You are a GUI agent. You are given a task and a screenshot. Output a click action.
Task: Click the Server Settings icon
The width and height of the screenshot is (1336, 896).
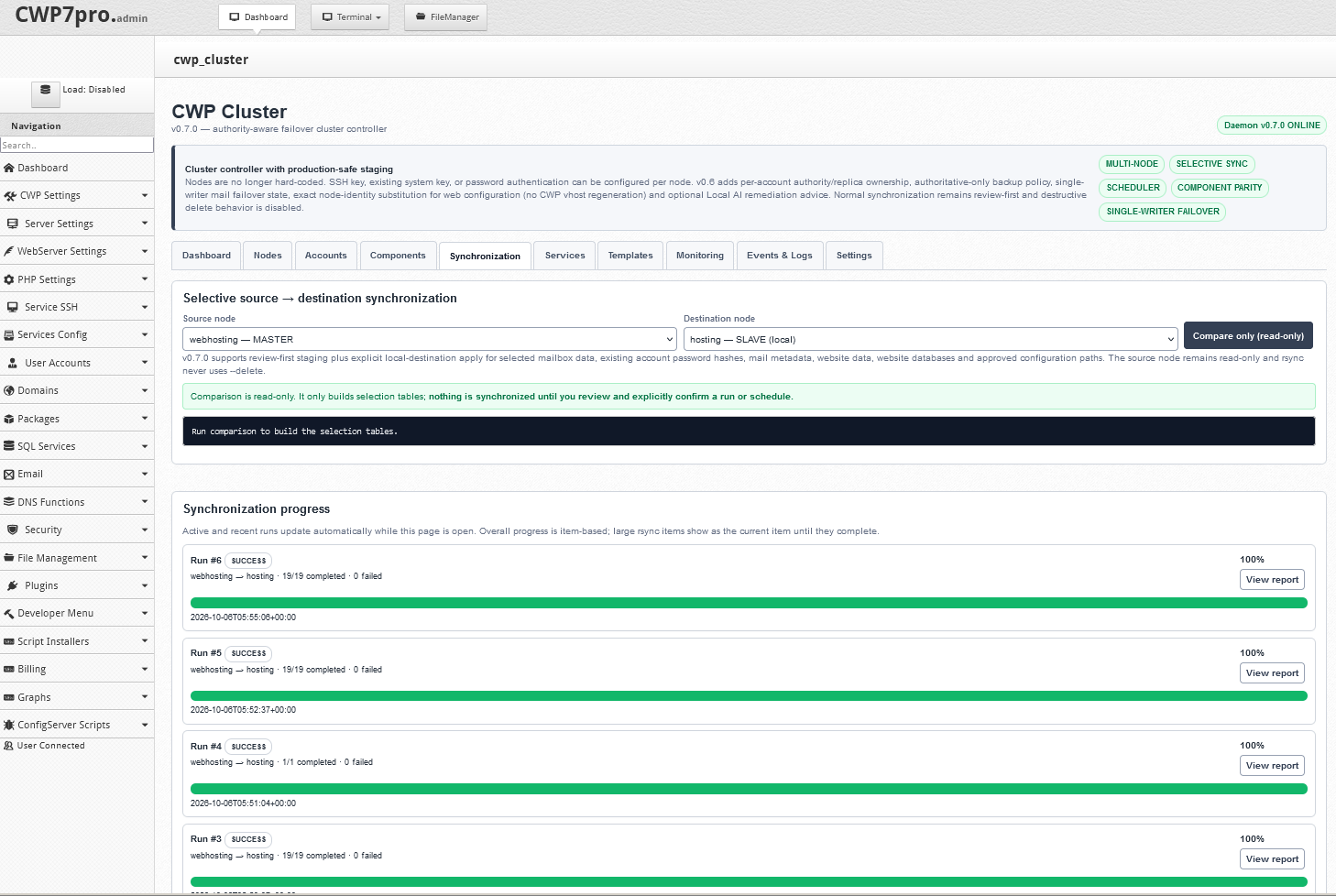pyautogui.click(x=13, y=224)
